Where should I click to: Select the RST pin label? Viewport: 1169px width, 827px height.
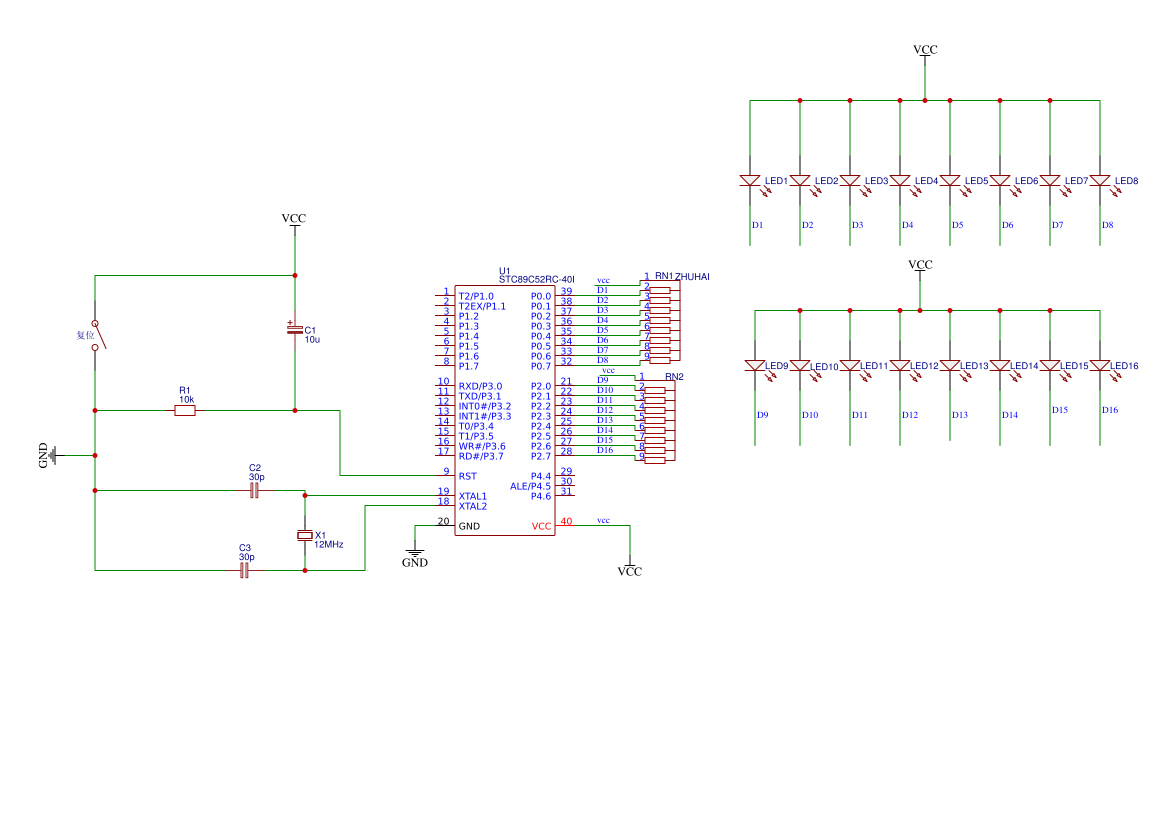coord(467,476)
